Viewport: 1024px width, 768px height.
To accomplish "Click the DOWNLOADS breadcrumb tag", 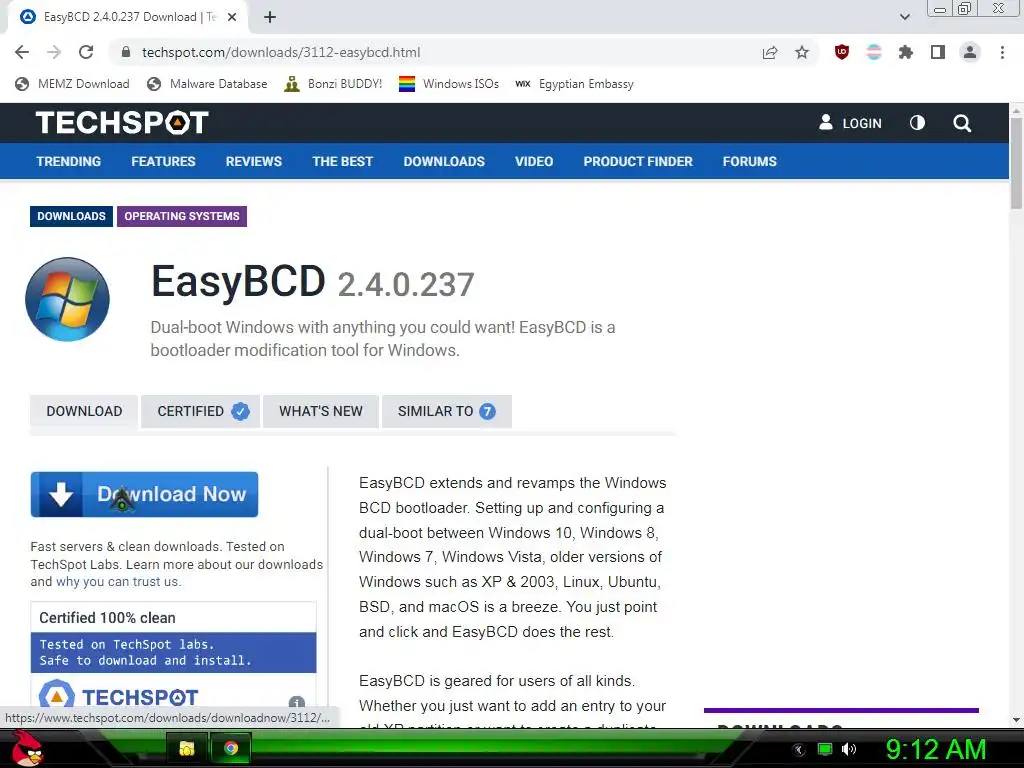I will tap(71, 216).
